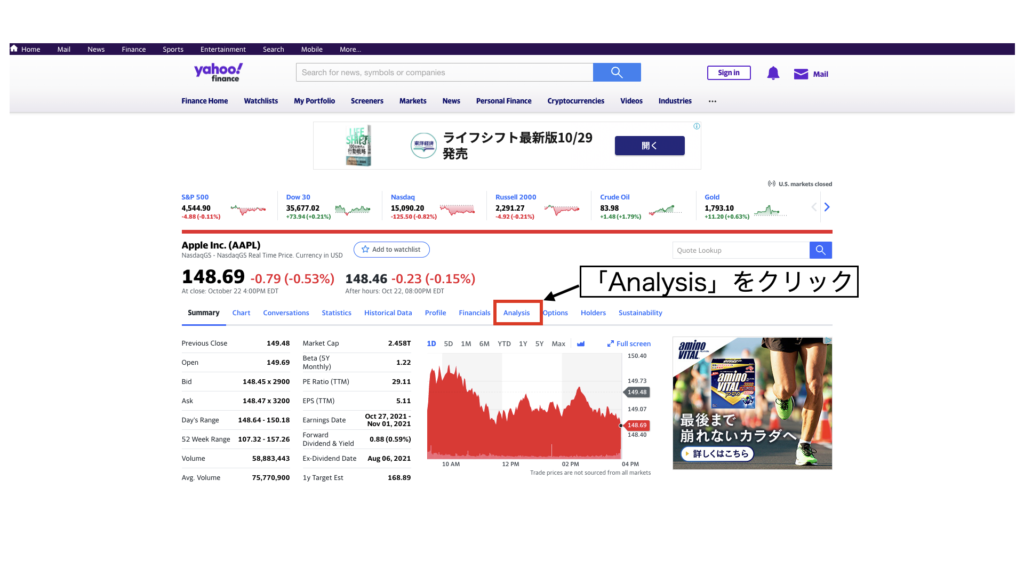The image size is (1024, 576).
Task: Click the ad info icon on banner
Action: click(696, 126)
